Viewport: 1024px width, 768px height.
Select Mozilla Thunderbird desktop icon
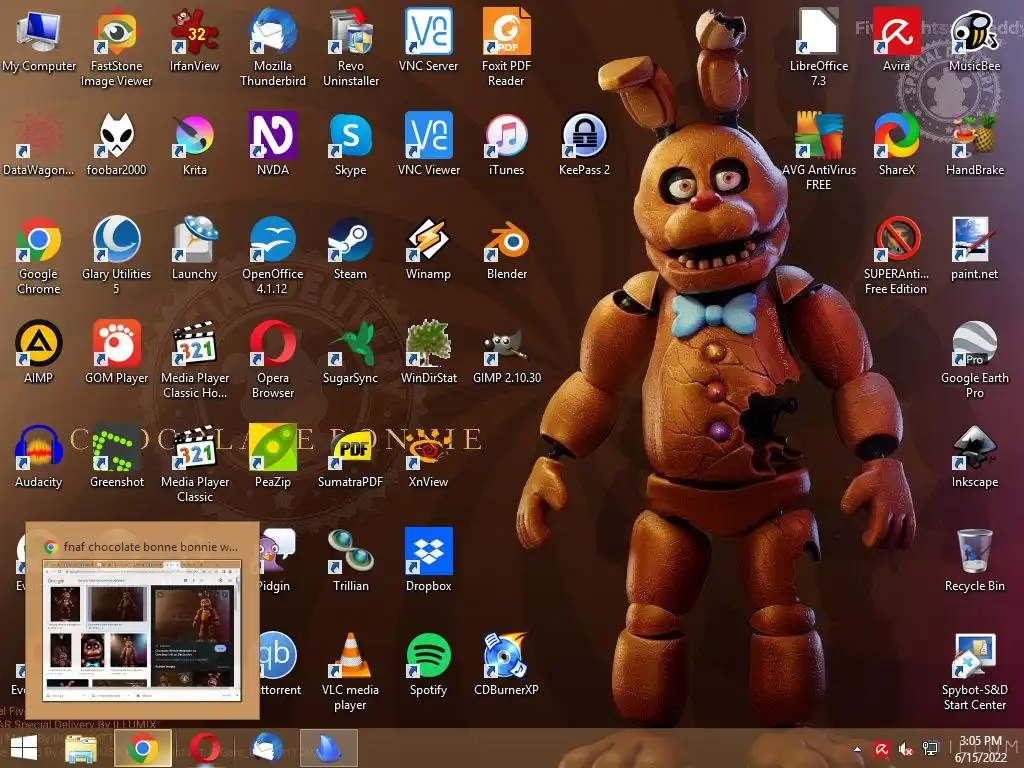272,47
